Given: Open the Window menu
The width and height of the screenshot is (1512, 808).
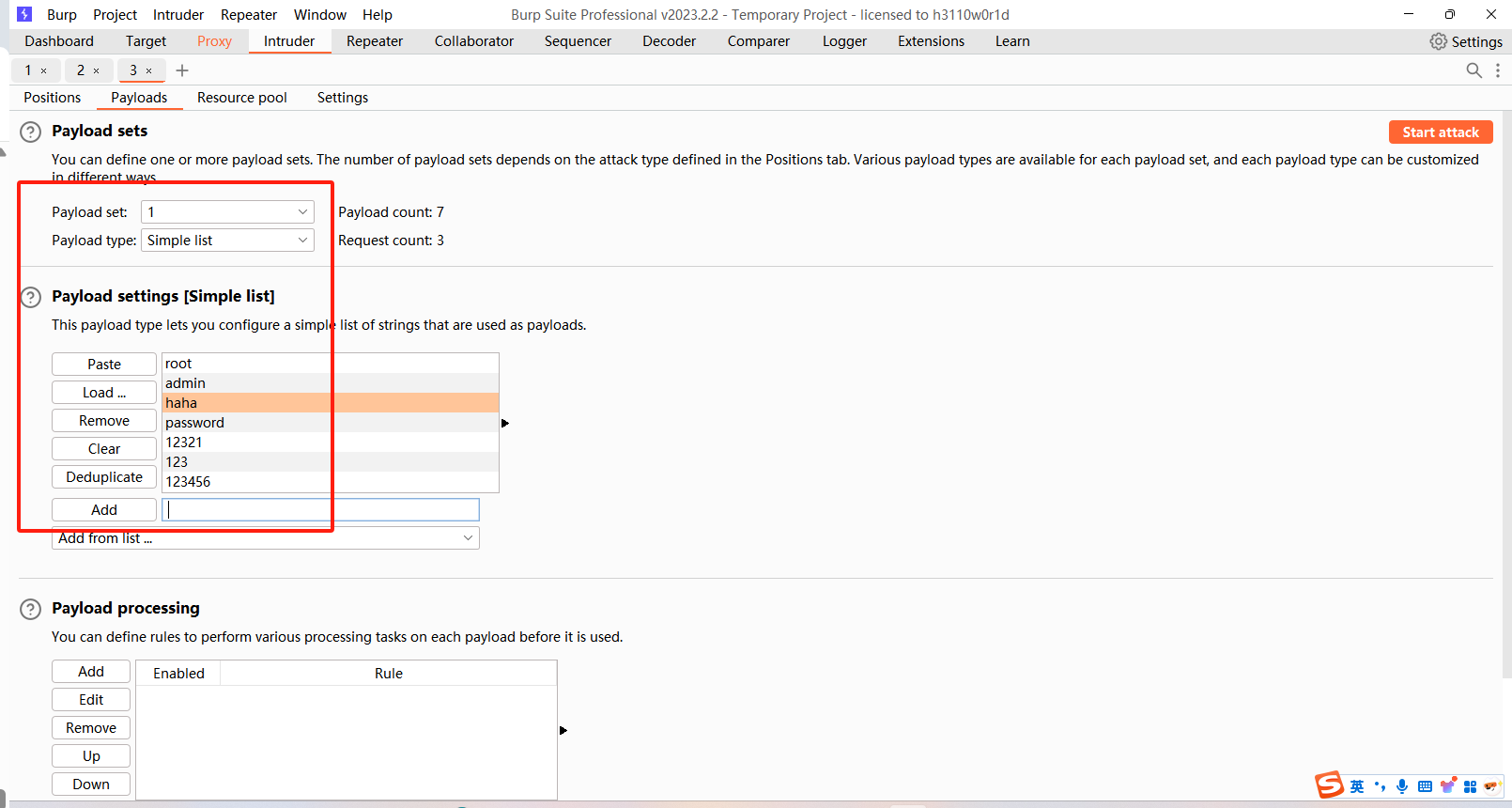Looking at the screenshot, I should [x=320, y=15].
